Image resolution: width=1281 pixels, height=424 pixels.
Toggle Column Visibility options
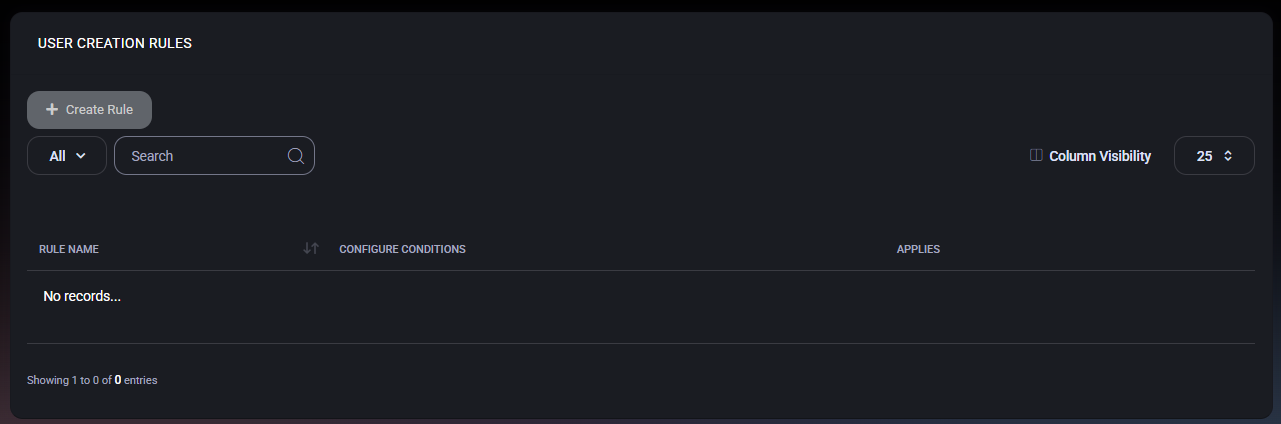tap(1099, 156)
